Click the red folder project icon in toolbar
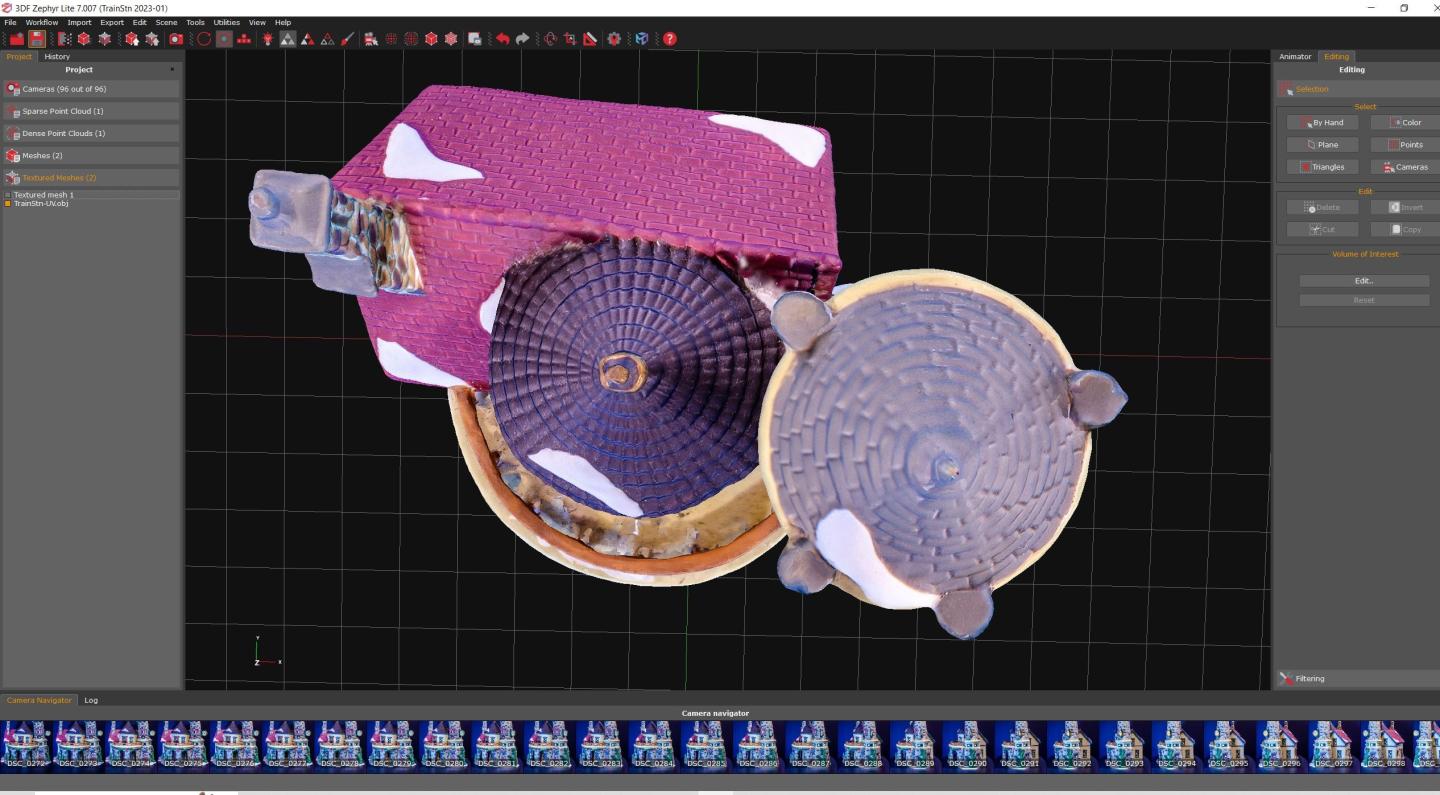The width and height of the screenshot is (1440, 795). coord(17,39)
